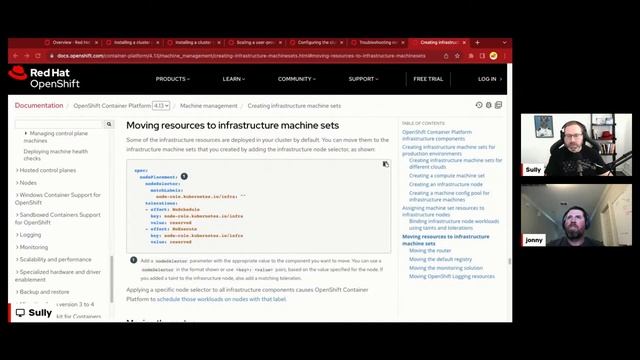Click the multi-page view icon in breadcrumb bar
The height and width of the screenshot is (360, 640).
coord(498,105)
